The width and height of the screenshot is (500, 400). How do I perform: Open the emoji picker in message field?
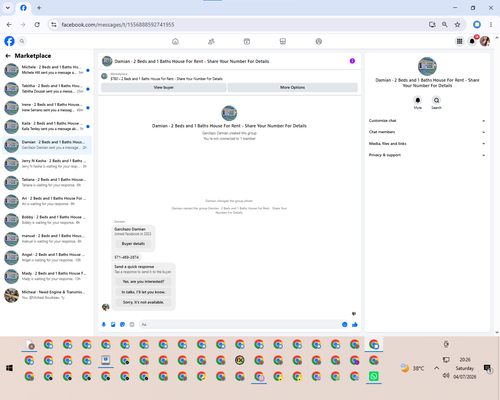coord(345,324)
